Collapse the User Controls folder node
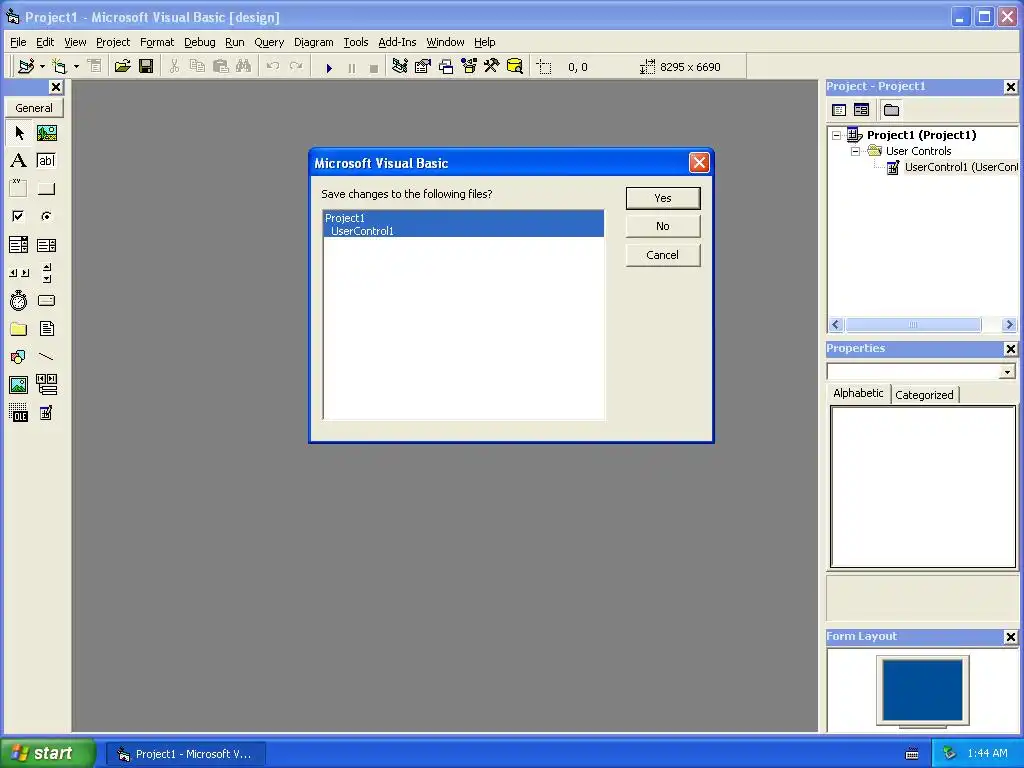The height and width of the screenshot is (768, 1024). click(856, 151)
